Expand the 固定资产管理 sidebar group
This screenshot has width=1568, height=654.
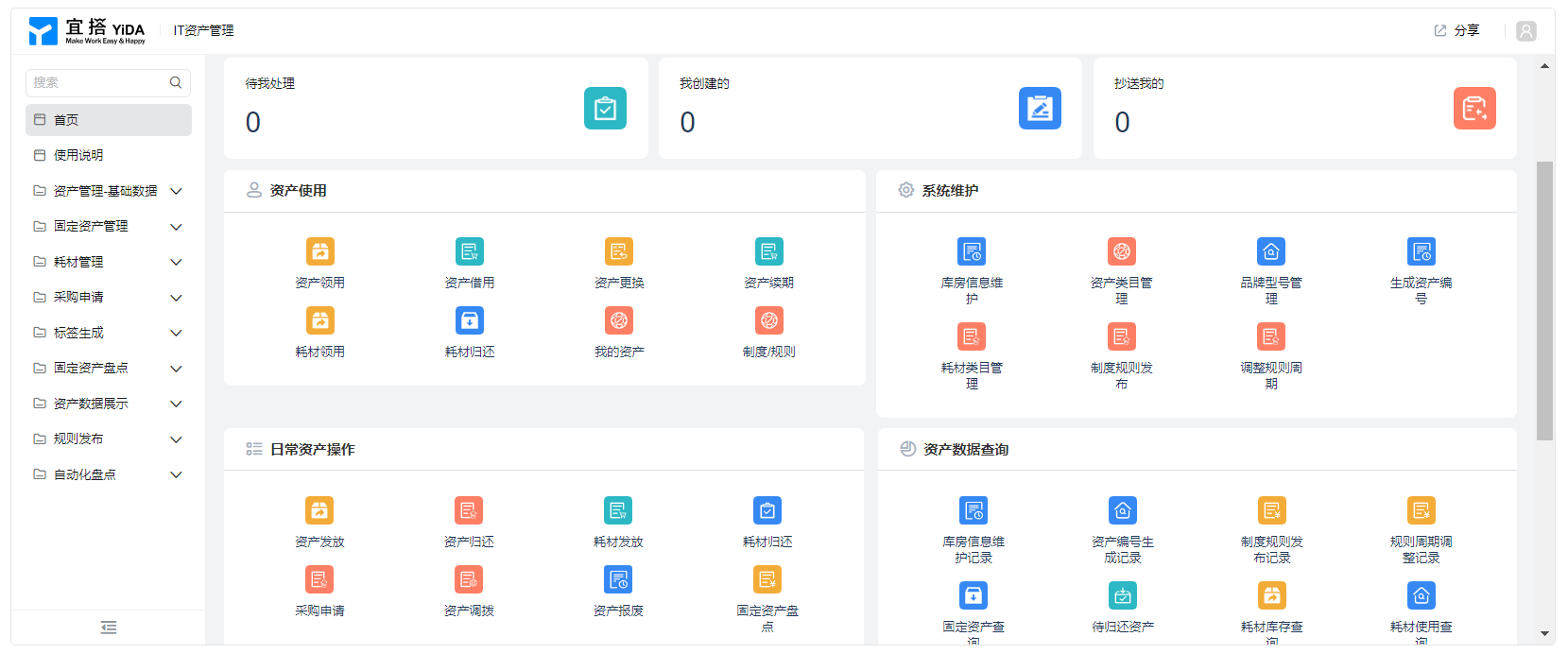click(x=109, y=227)
